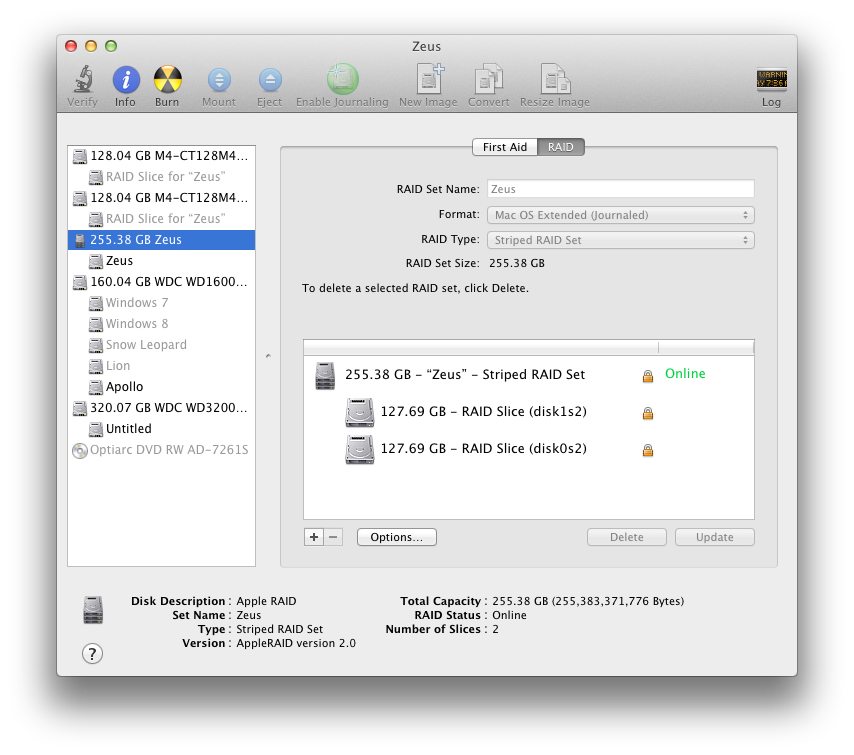This screenshot has height=755, width=854.
Task: Click the Verify microscope icon
Action: (83, 80)
